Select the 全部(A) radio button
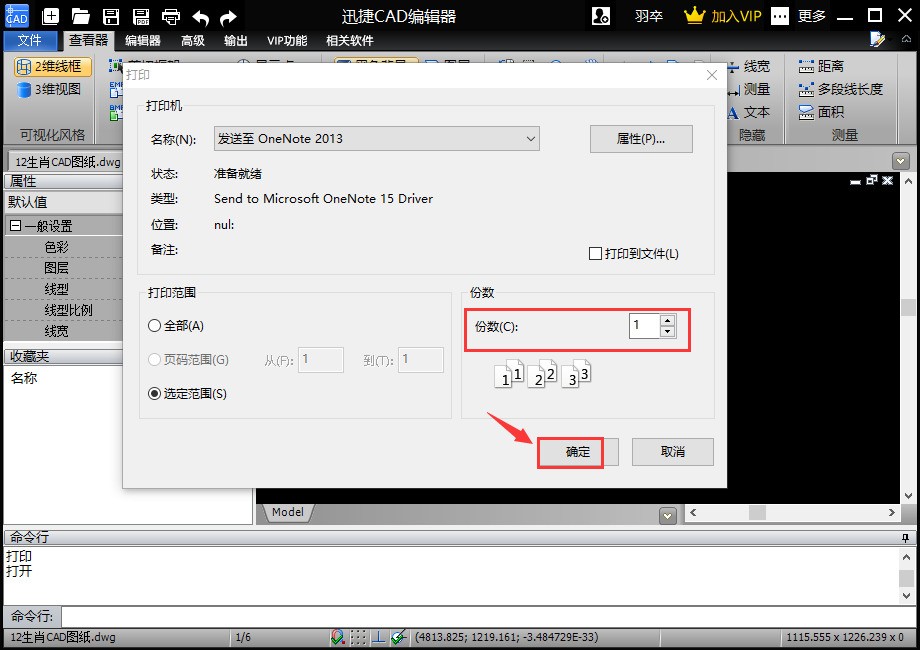 (x=154, y=326)
